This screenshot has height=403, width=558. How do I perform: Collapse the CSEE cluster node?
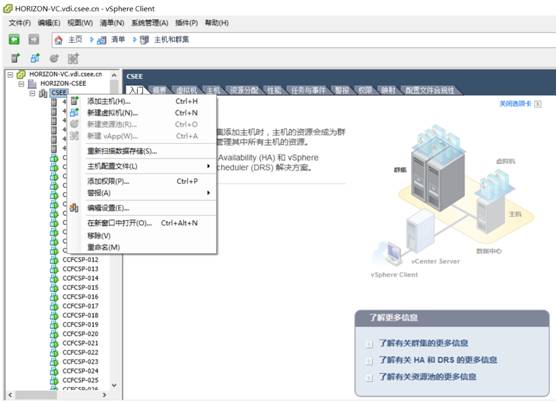32,93
